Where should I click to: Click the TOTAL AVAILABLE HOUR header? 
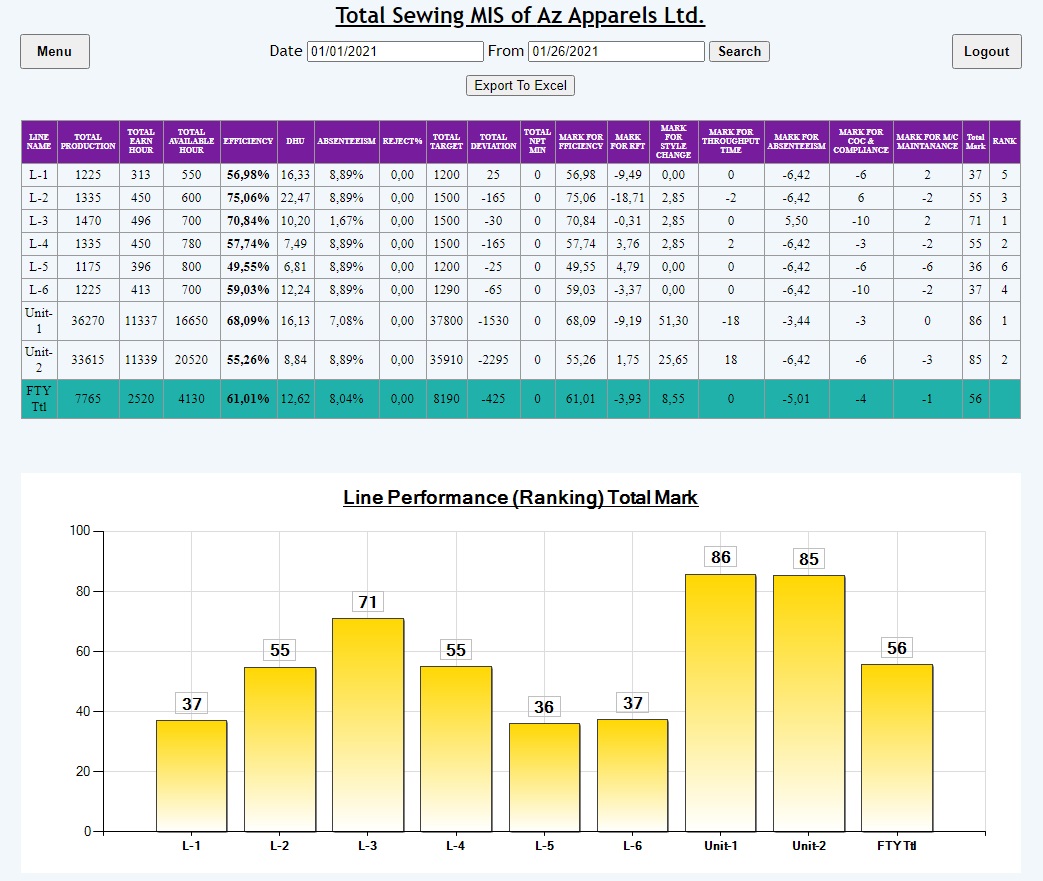(x=192, y=141)
